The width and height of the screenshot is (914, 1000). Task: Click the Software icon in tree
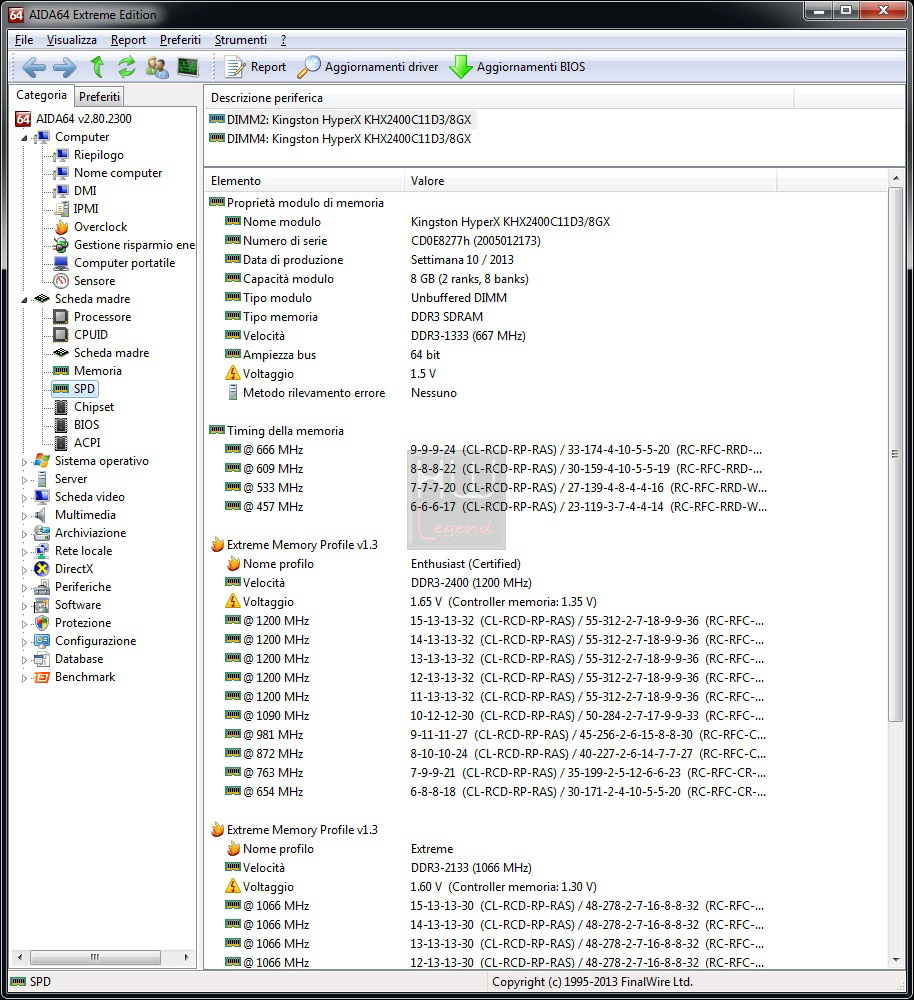(42, 605)
